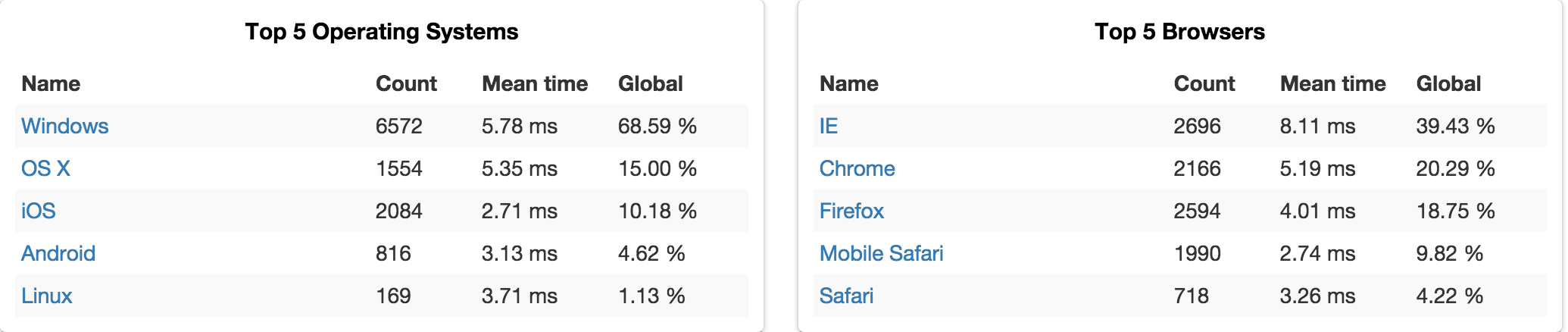Click the Windows 68.59 % global value
The width and height of the screenshot is (1568, 332).
[657, 126]
